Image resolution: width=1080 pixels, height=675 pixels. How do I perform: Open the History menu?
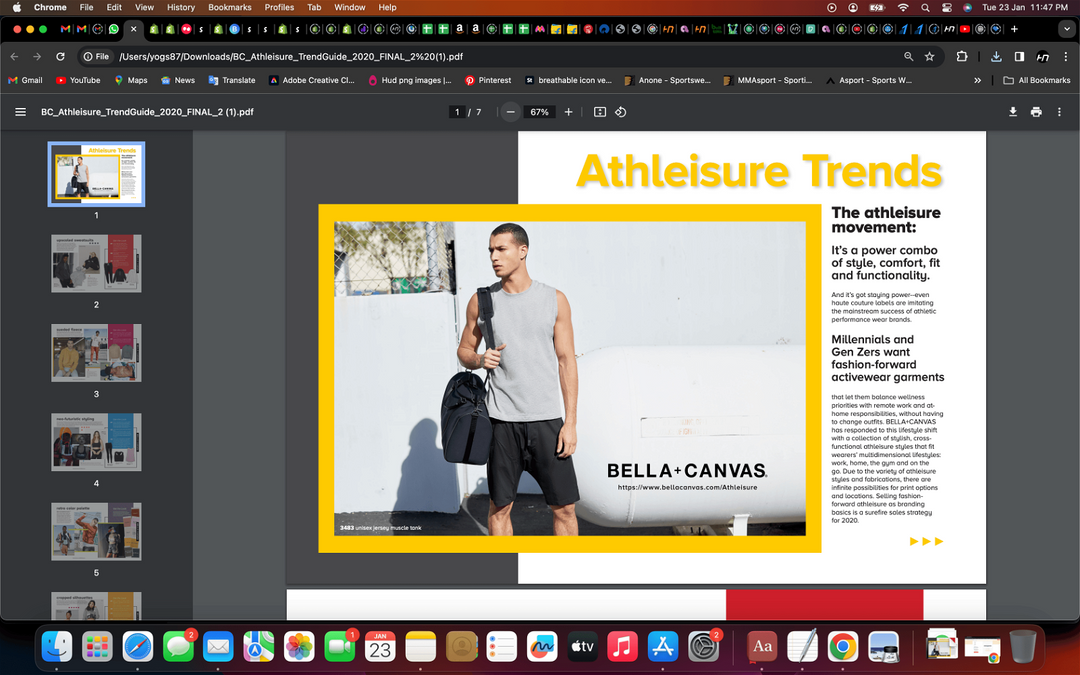pos(181,7)
